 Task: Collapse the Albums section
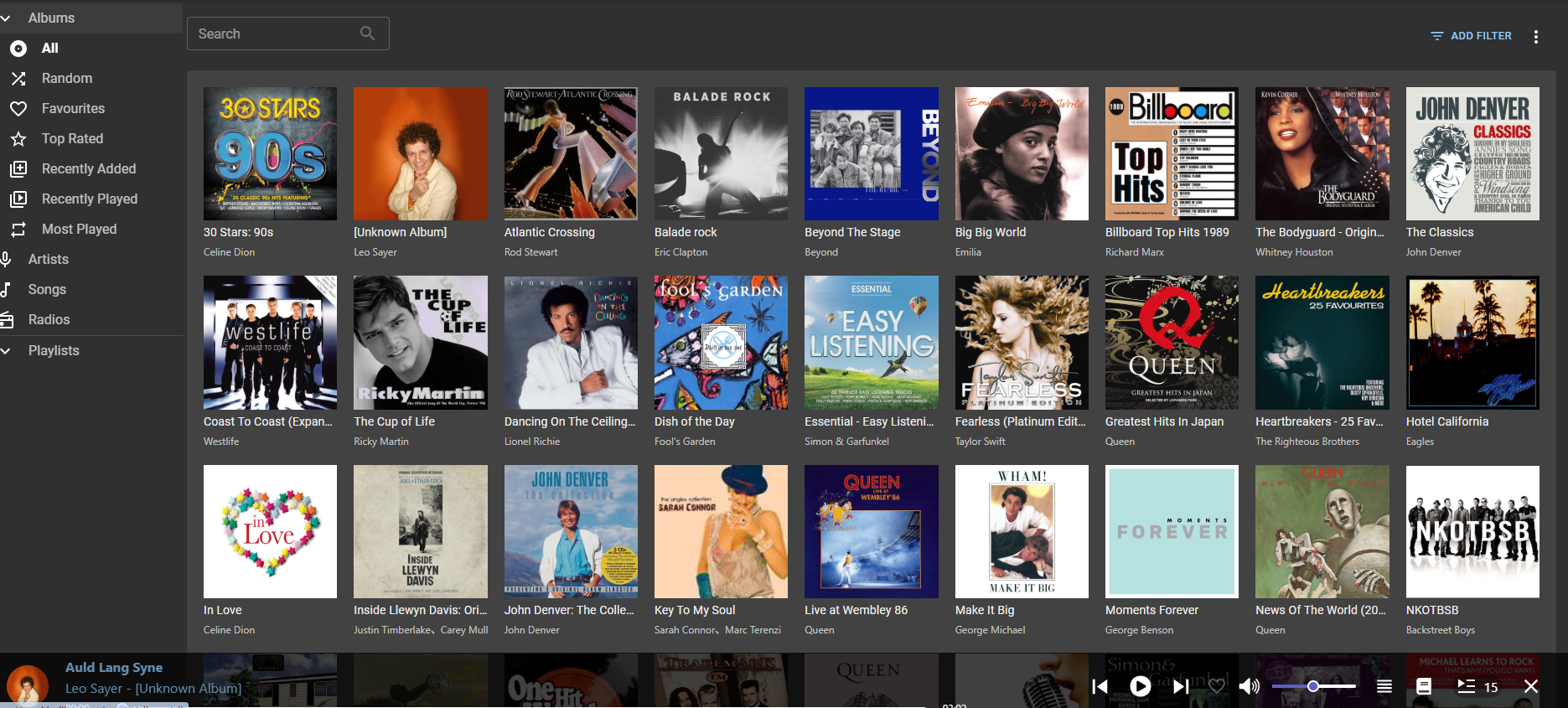(7, 18)
